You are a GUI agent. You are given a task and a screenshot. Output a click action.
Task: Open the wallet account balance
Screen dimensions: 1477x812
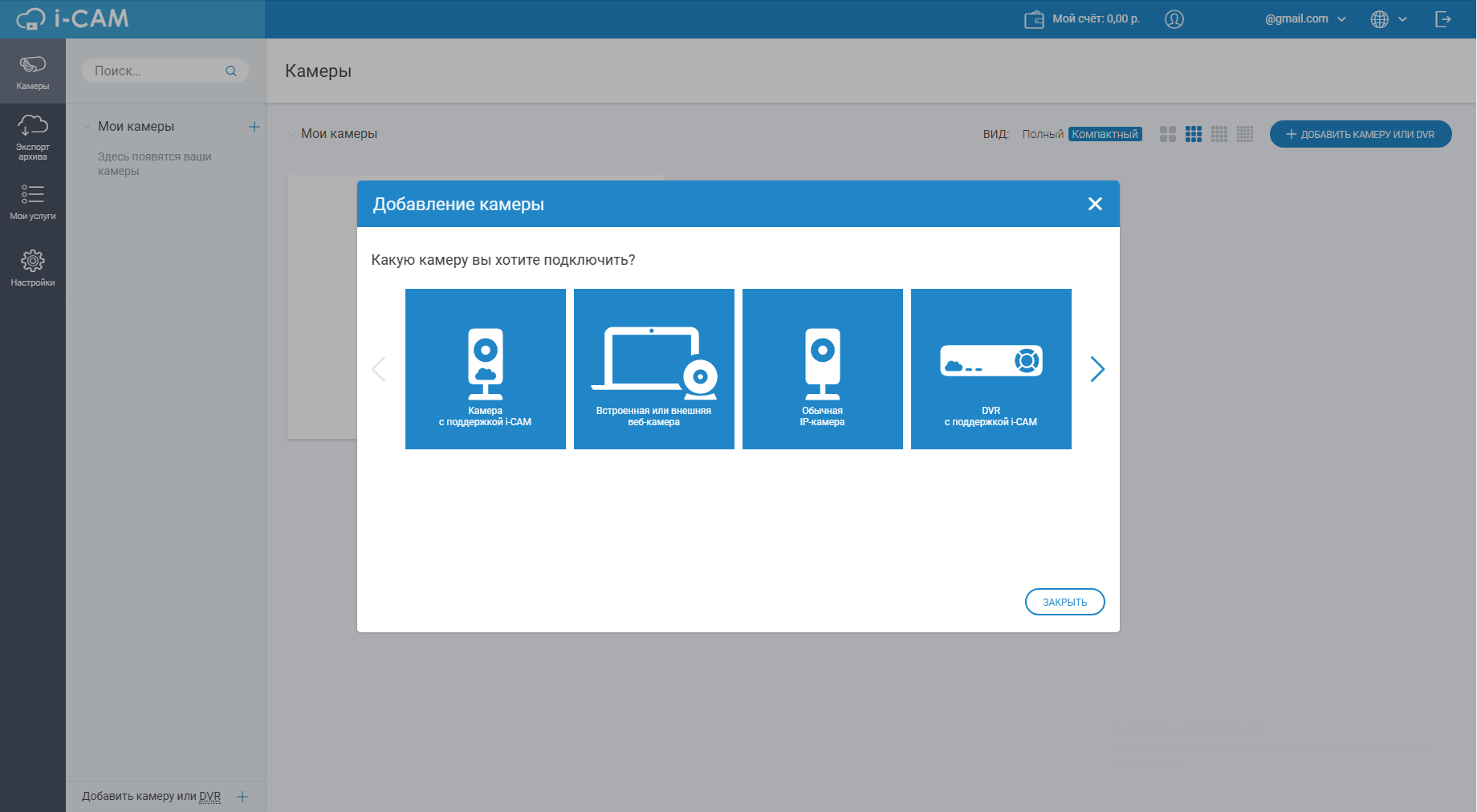[x=1034, y=19]
